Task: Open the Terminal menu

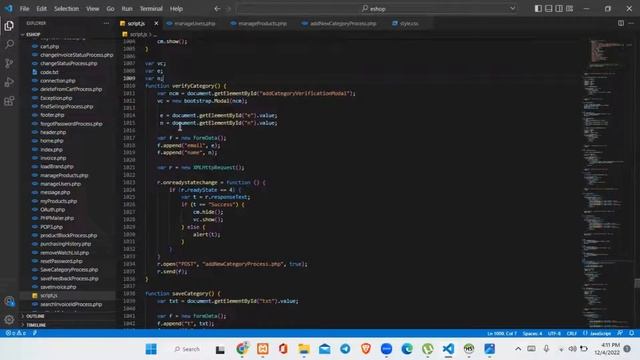Action: tap(151, 9)
